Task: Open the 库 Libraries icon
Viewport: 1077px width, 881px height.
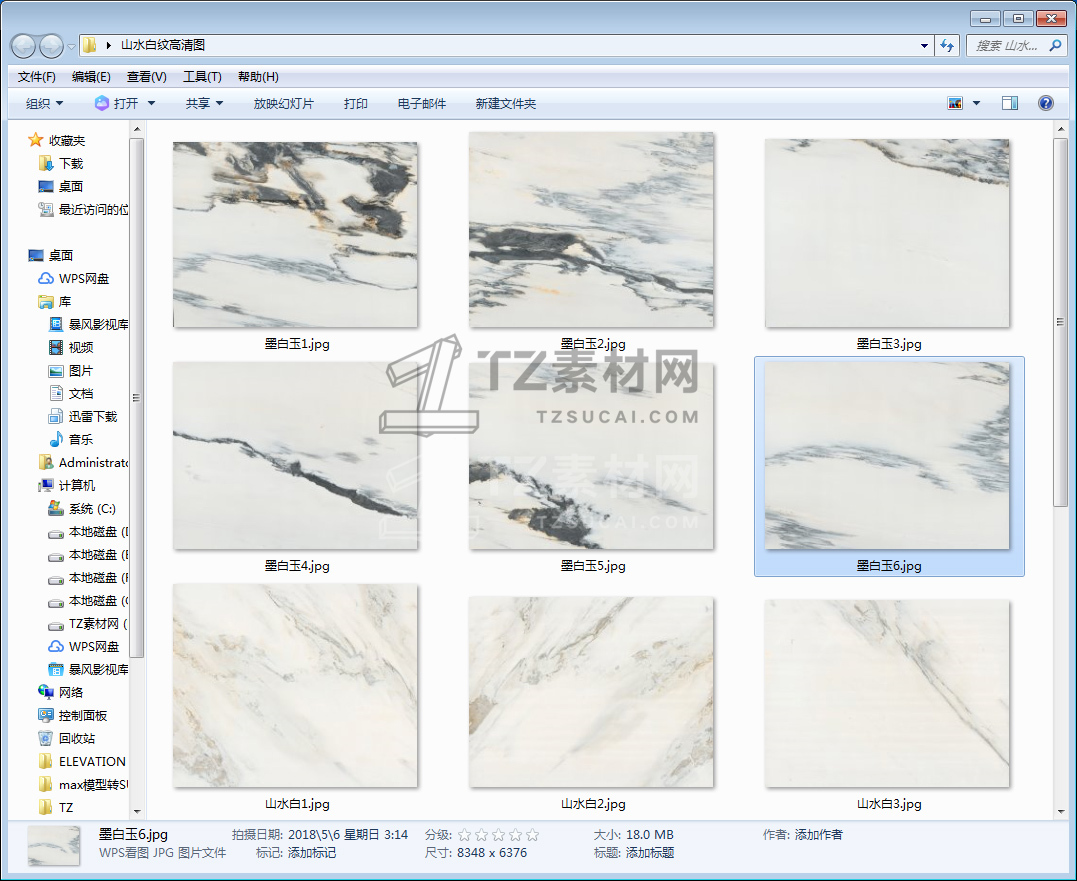Action: click(x=46, y=301)
